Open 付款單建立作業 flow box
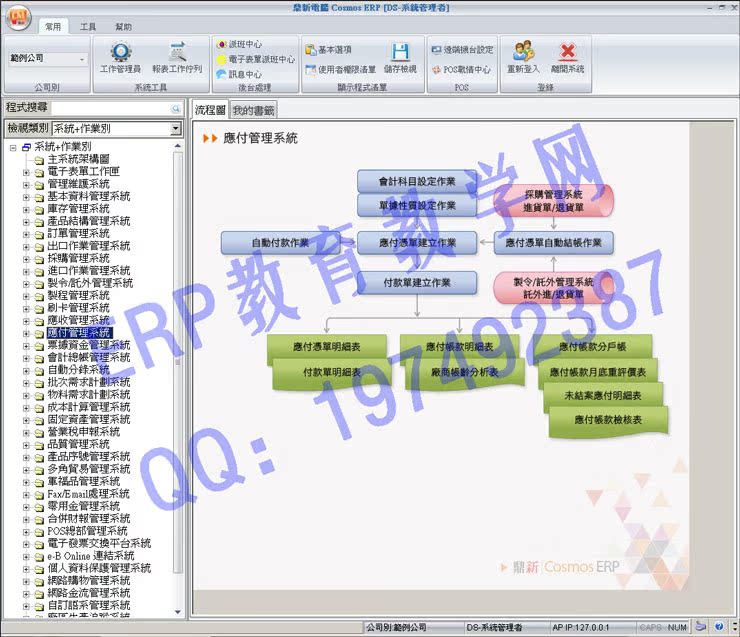This screenshot has height=637, width=740. tap(417, 283)
